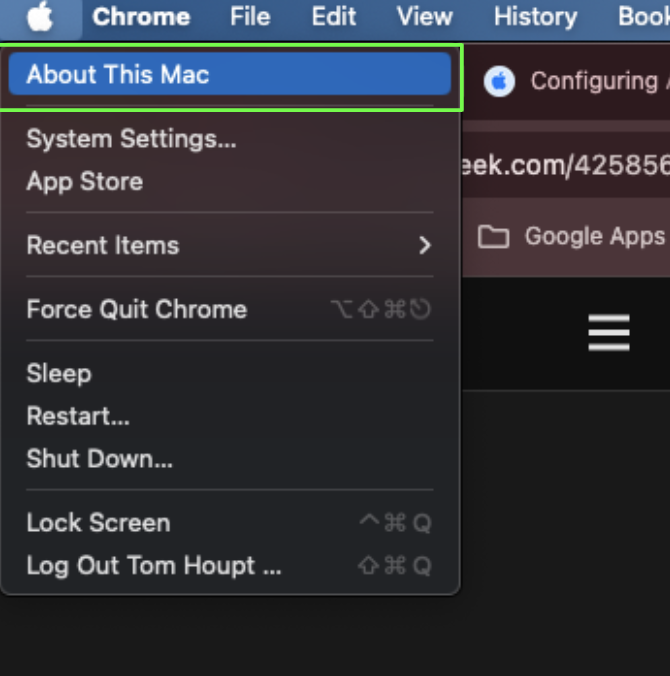Open the Edit menu

[334, 17]
